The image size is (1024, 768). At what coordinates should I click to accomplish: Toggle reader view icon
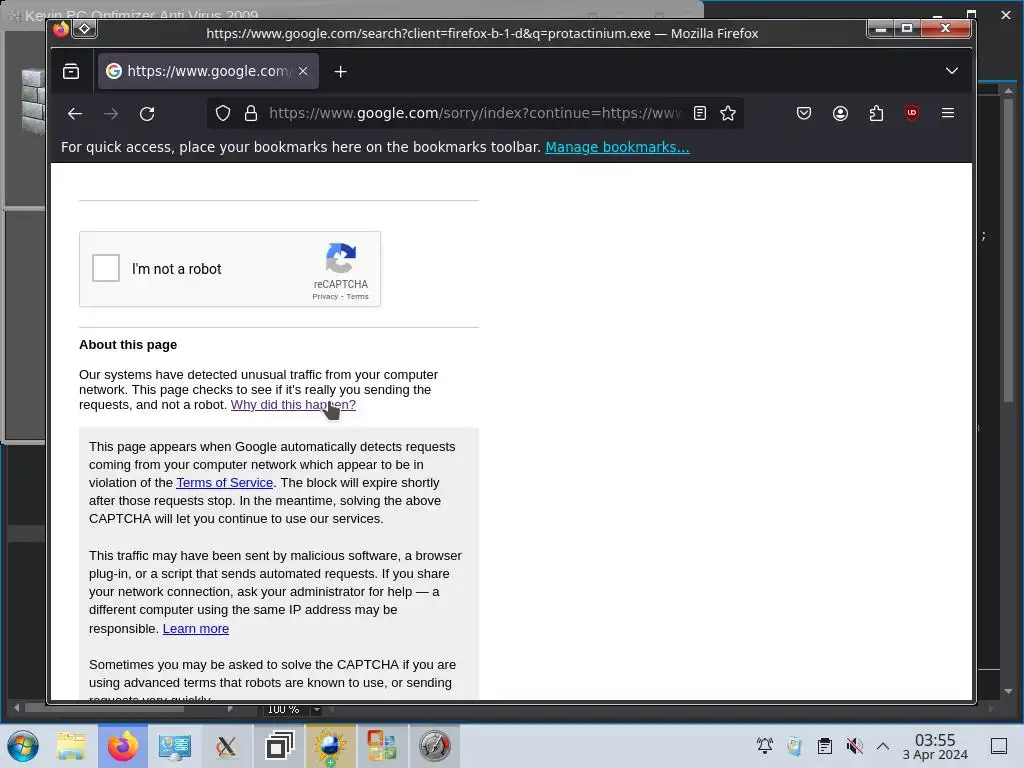coord(699,114)
